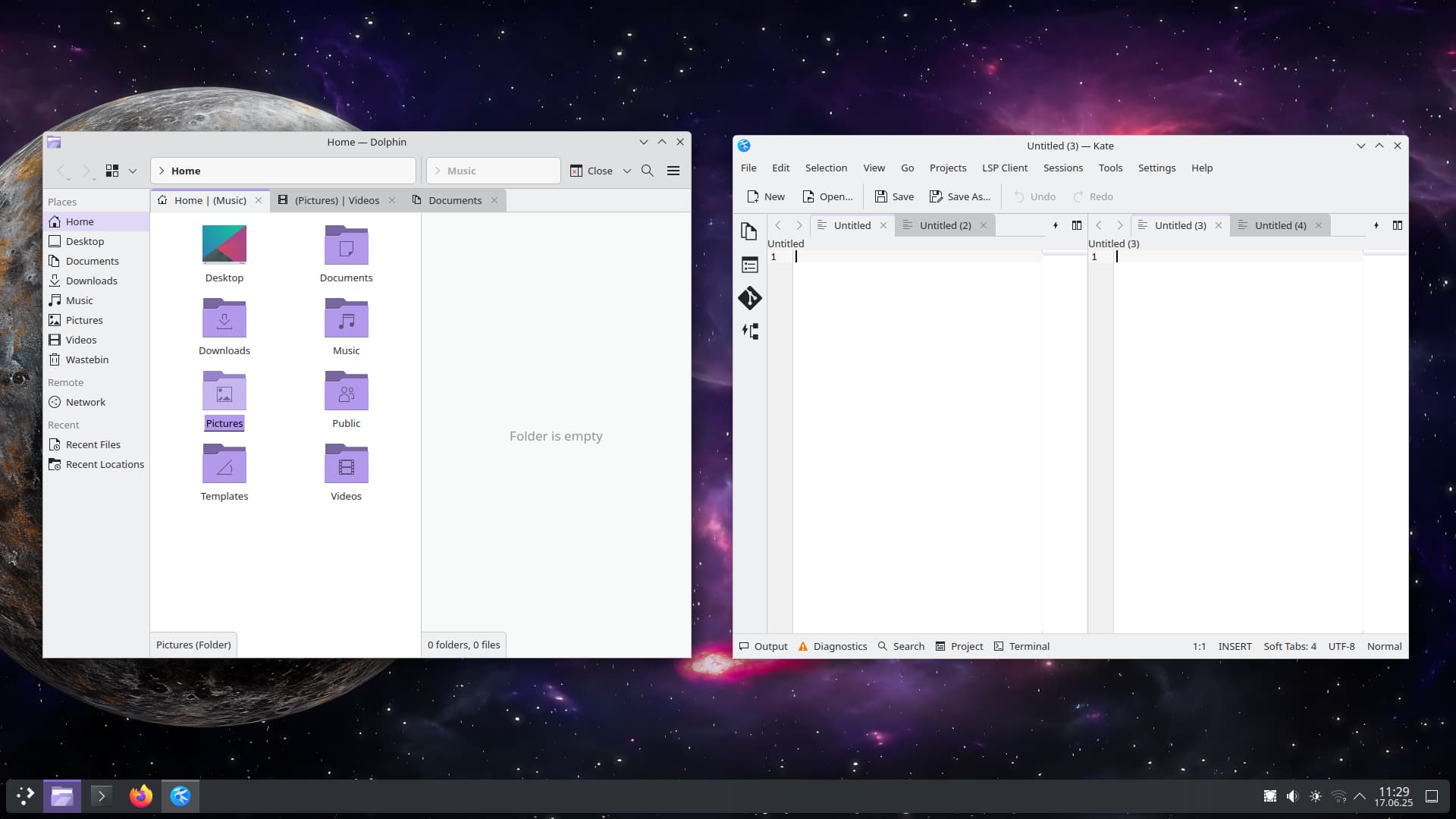The height and width of the screenshot is (819, 1456).
Task: Open Network in Dolphin Remote section
Action: [x=96, y=402]
